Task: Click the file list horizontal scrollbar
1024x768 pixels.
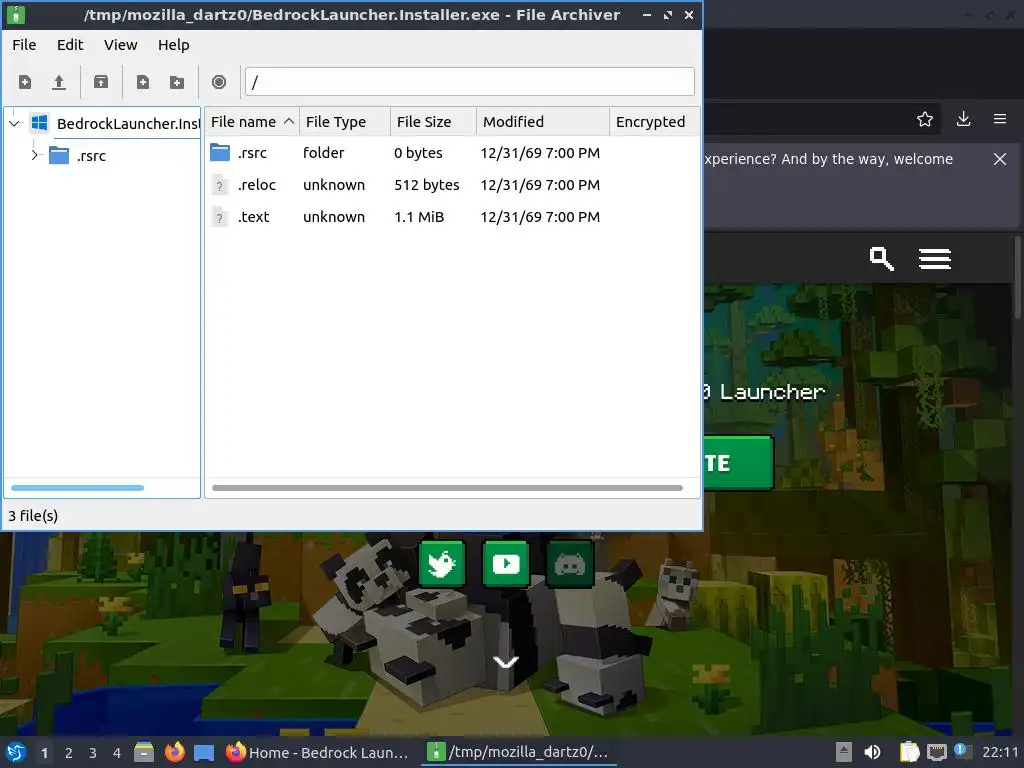Action: (x=447, y=488)
